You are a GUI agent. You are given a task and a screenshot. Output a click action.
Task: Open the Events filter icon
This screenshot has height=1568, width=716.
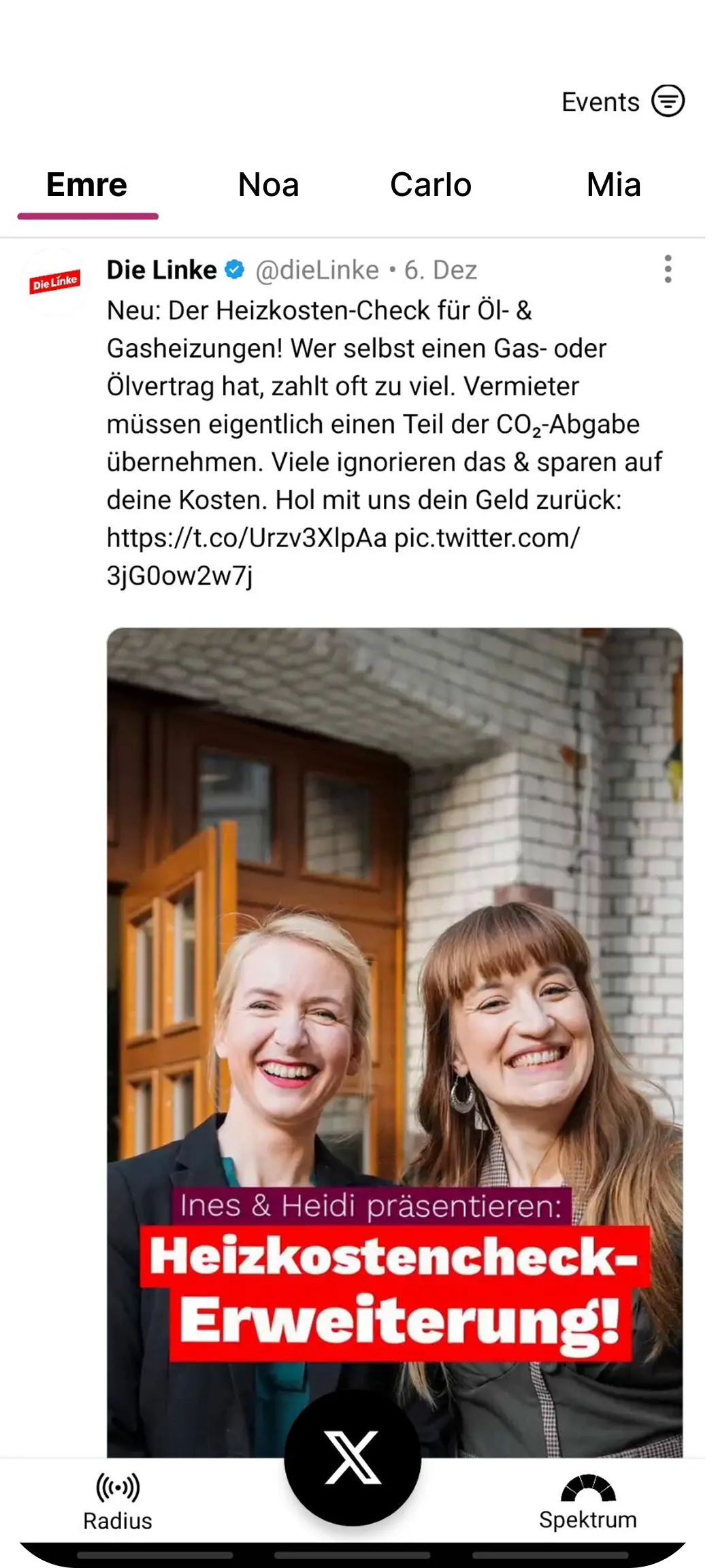668,101
